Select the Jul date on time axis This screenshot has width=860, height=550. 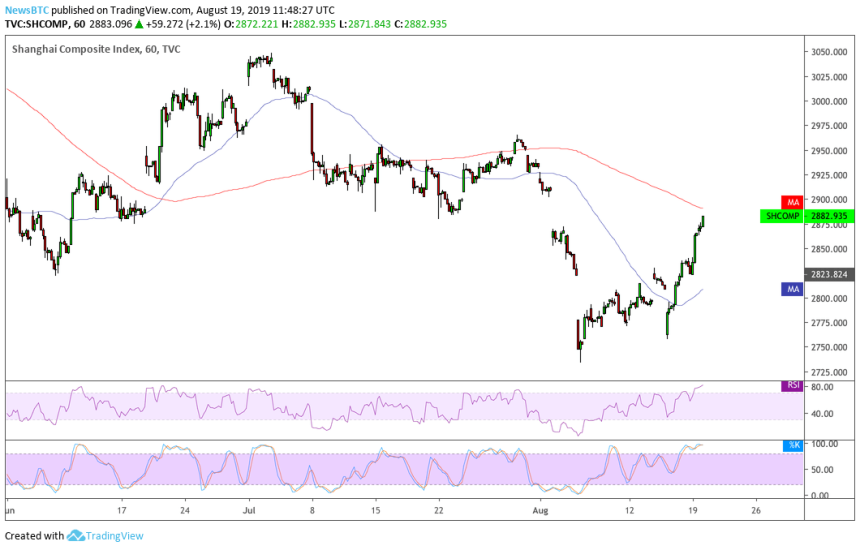click(x=247, y=509)
